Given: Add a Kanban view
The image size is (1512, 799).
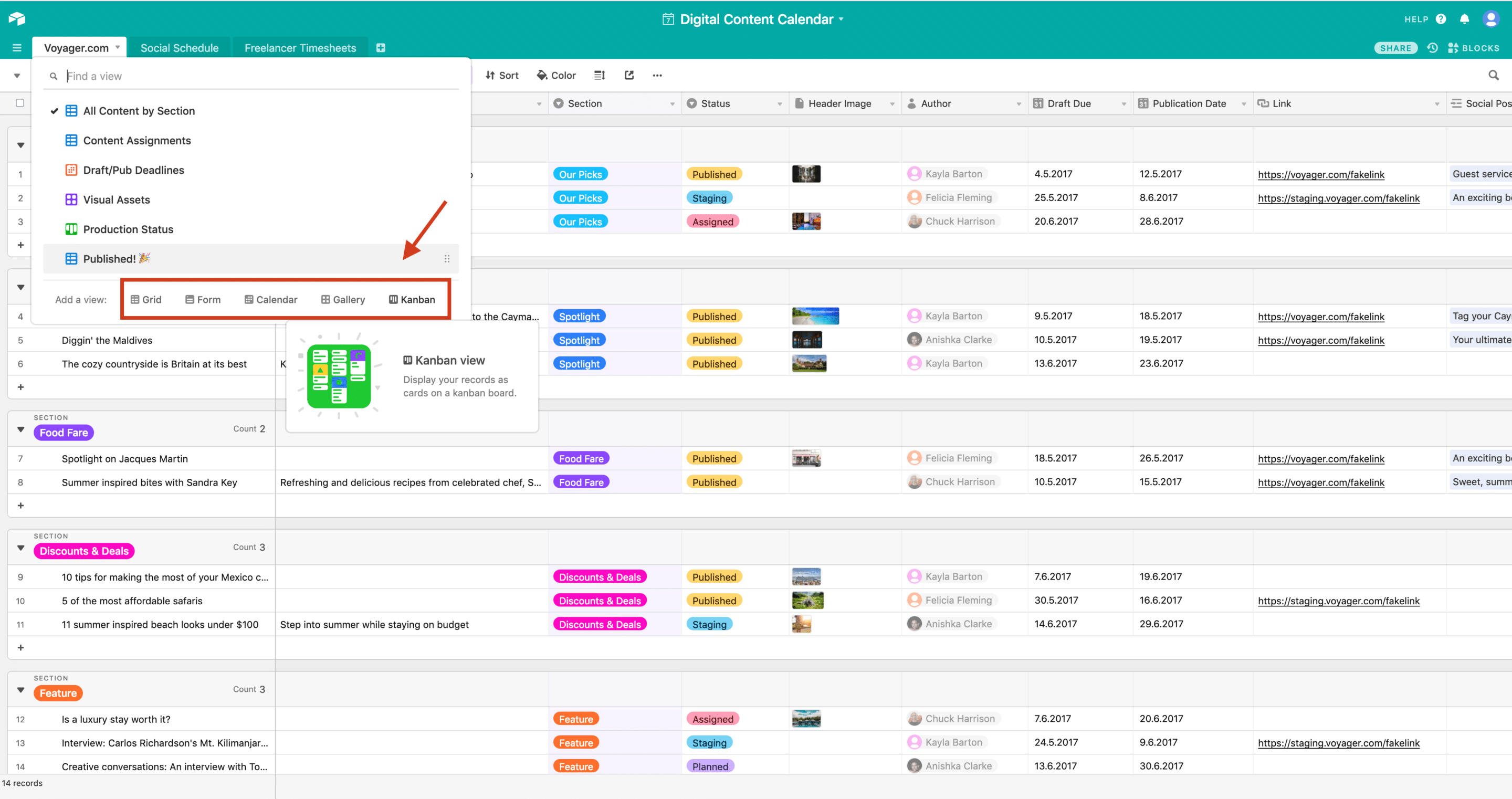Looking at the screenshot, I should (412, 299).
